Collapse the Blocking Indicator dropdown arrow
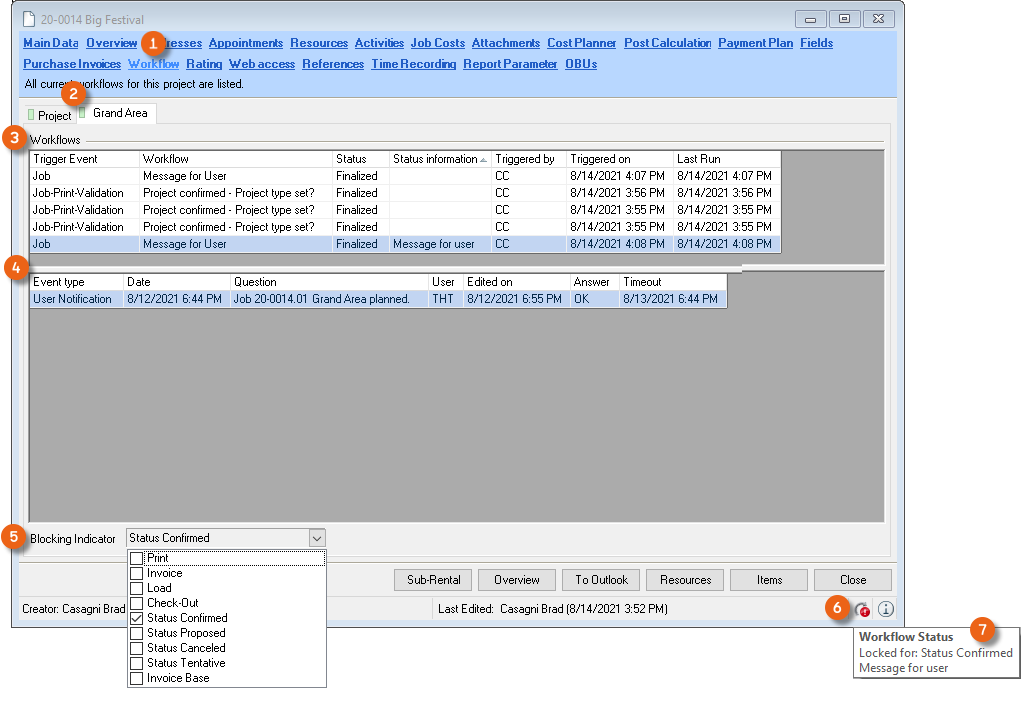This screenshot has height=701, width=1025. tap(316, 538)
